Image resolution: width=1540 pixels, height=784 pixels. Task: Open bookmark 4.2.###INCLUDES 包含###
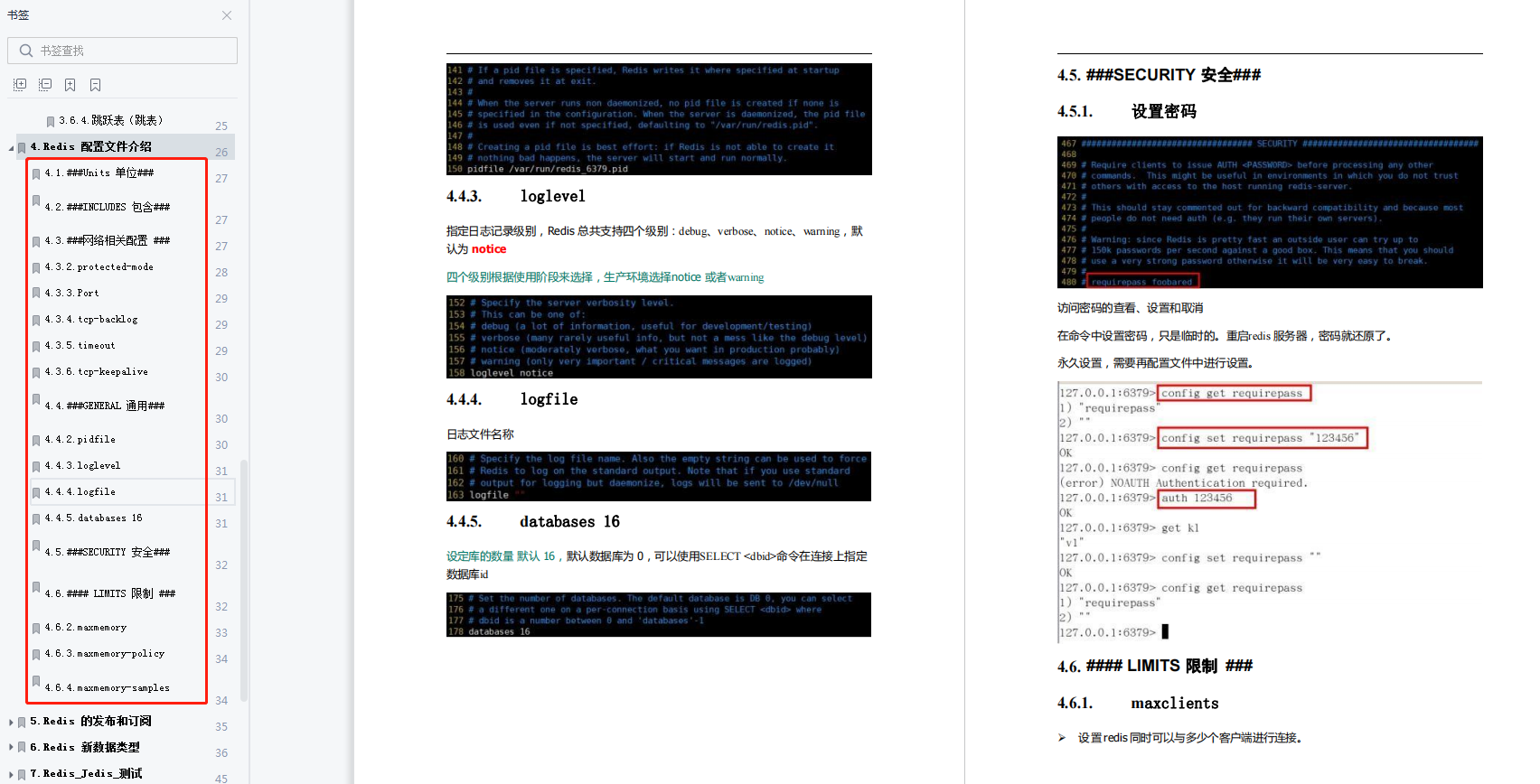pyautogui.click(x=108, y=207)
